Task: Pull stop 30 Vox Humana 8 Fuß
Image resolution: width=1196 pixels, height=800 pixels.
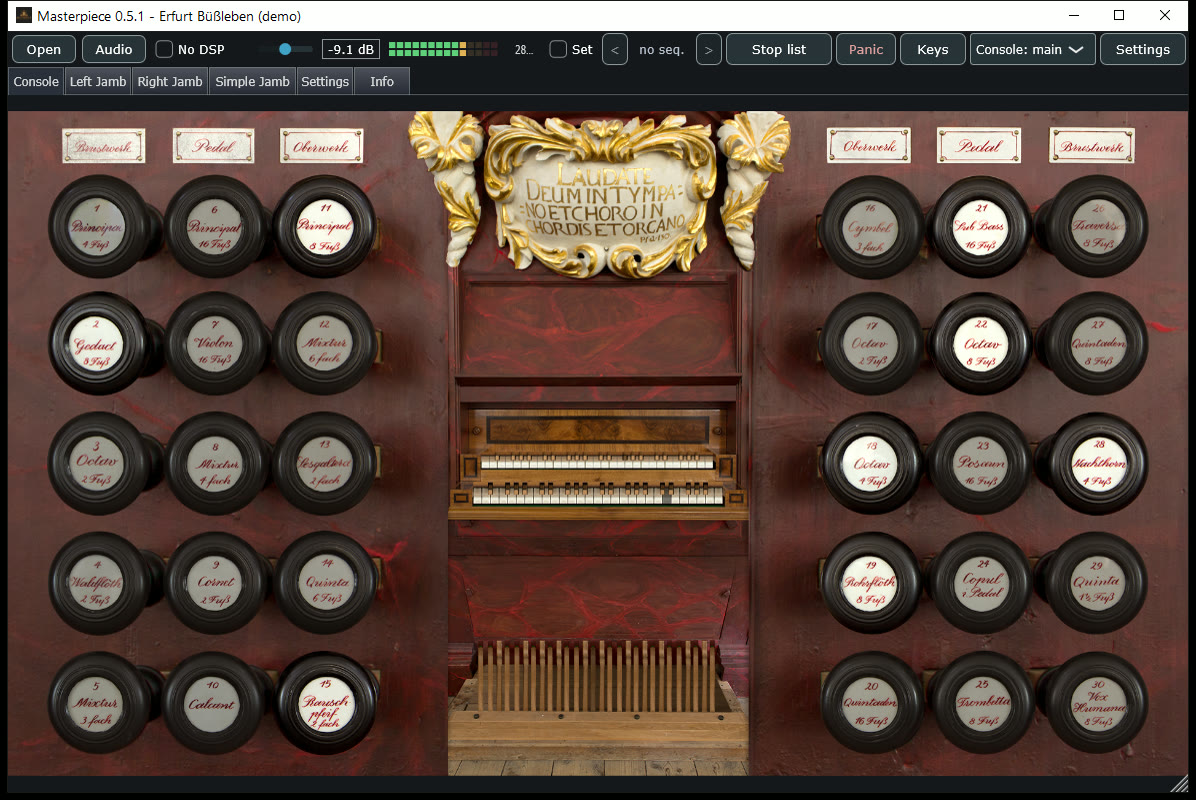Action: [1098, 703]
